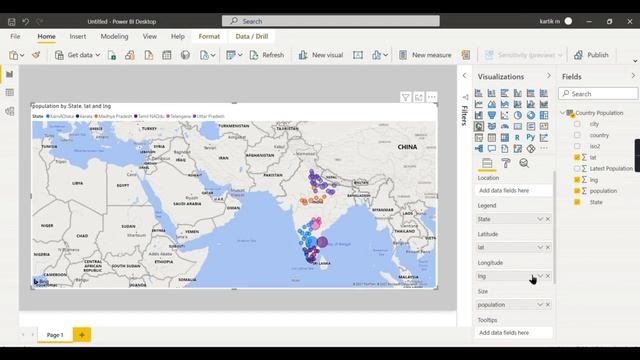
Task: Select the Funnel chart visual
Action: pyautogui.click(x=492, y=115)
